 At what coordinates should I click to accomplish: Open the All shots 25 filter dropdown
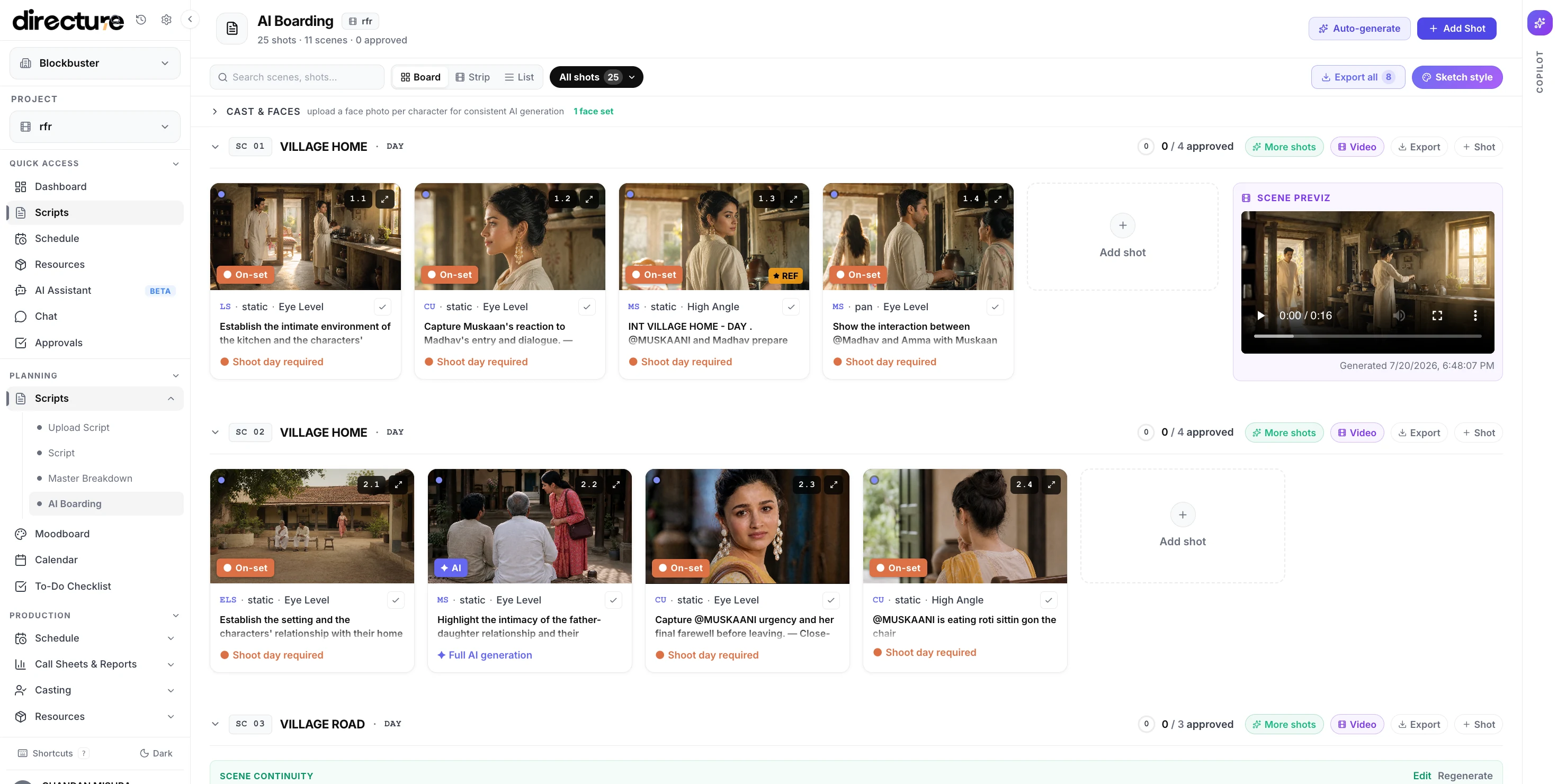(x=596, y=77)
